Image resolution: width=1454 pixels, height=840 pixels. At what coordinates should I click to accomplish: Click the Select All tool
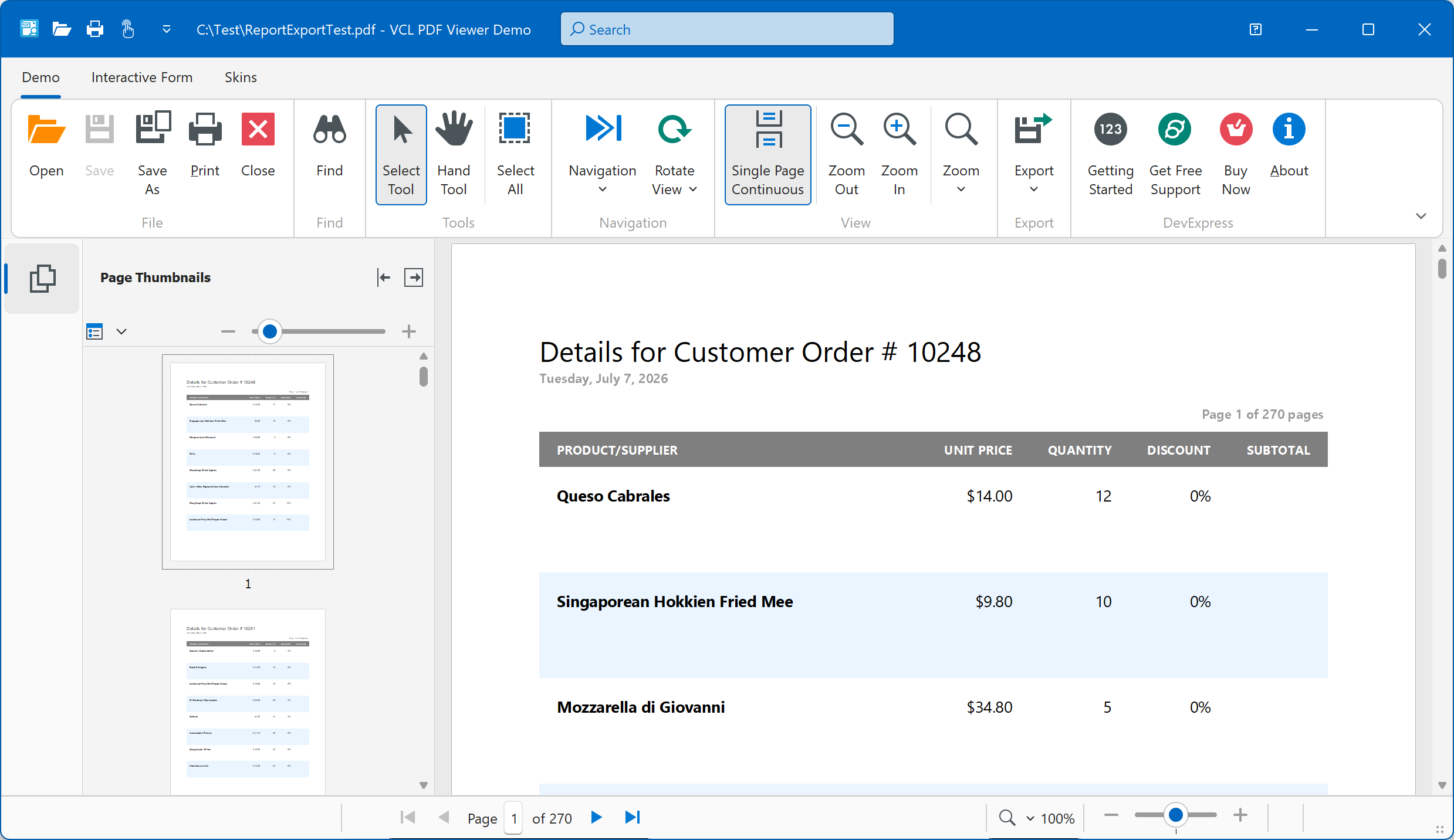point(515,155)
